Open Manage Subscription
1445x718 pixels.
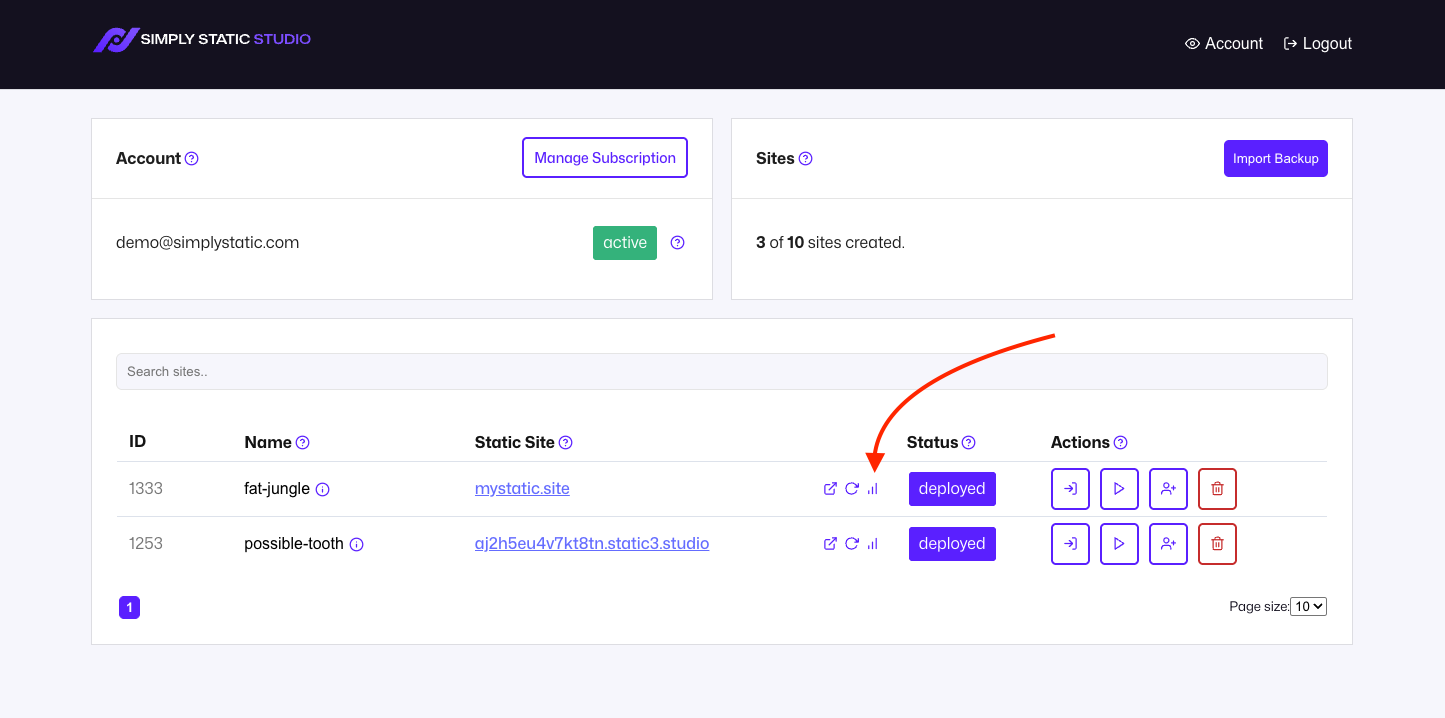pyautogui.click(x=605, y=158)
